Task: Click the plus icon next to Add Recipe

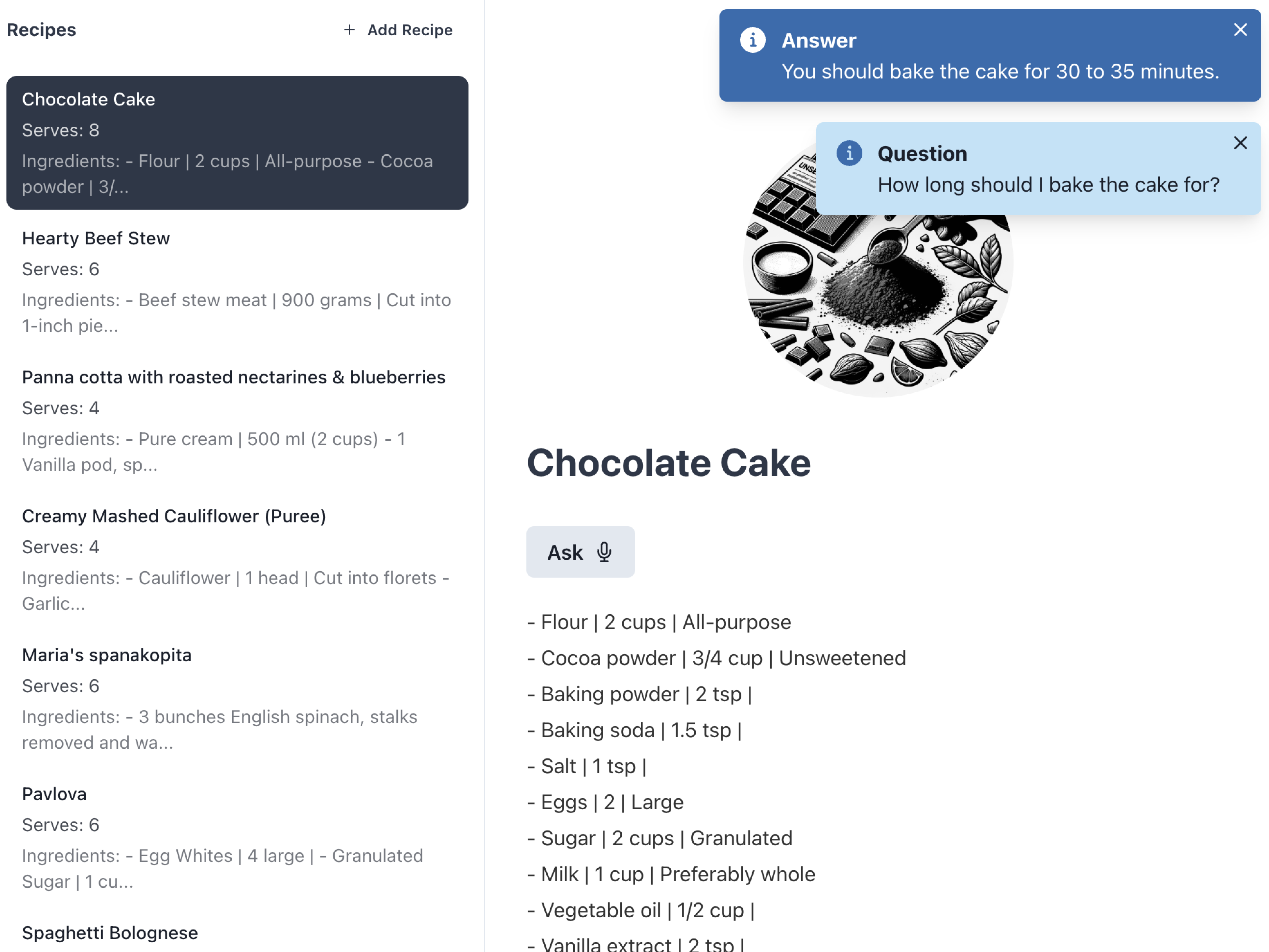Action: [349, 30]
